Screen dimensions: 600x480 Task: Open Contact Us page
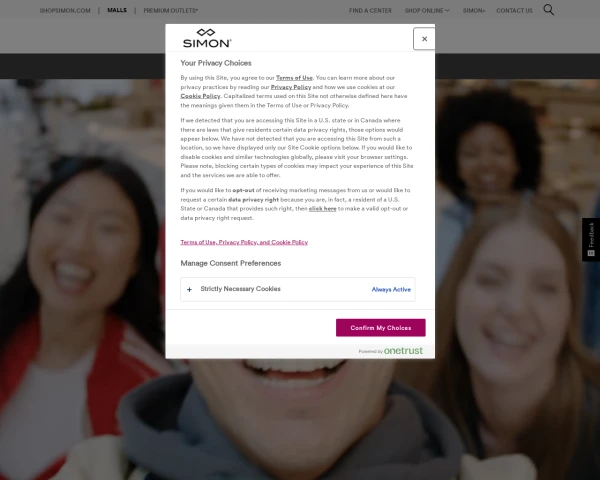514,11
